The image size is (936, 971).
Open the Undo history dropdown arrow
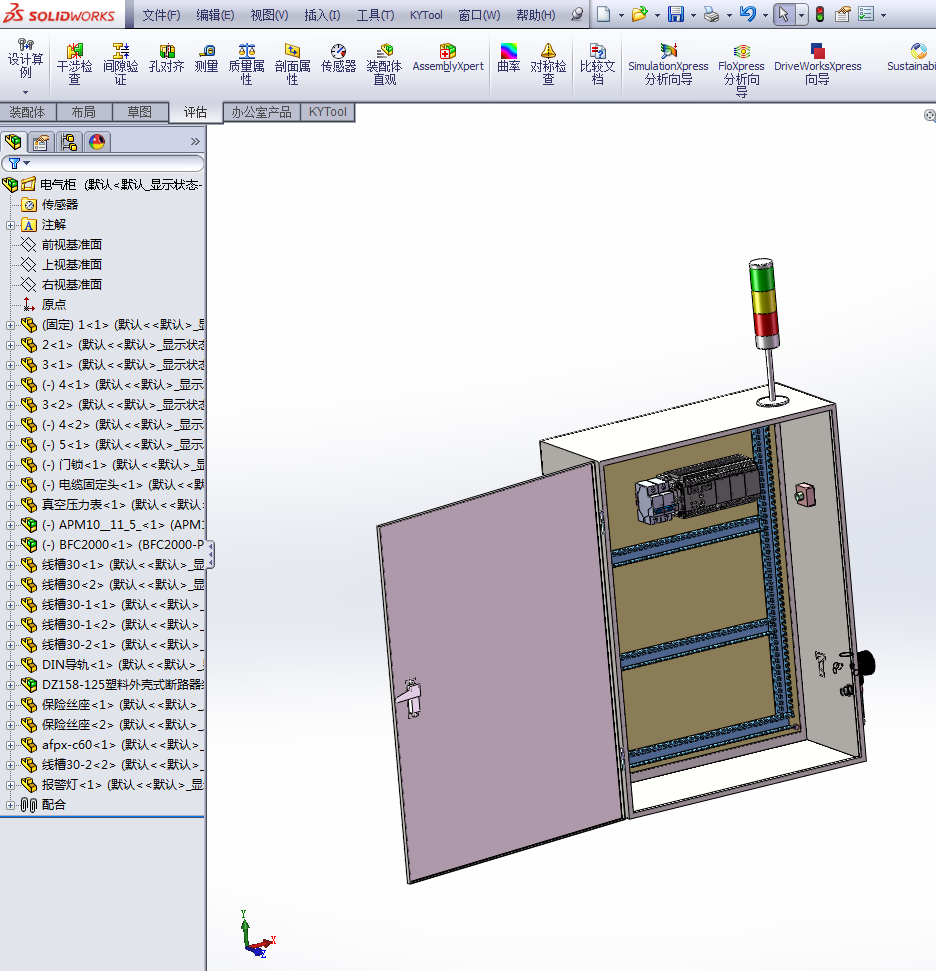pyautogui.click(x=766, y=15)
